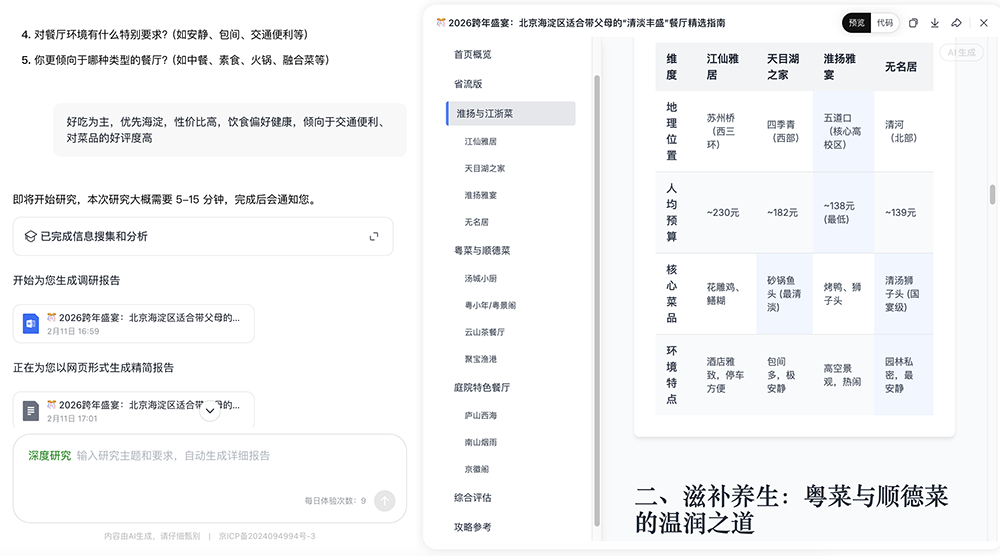Click the 每日体验次数: 9 counter
Screen dimensions: 1000x556
pyautogui.click(x=335, y=501)
